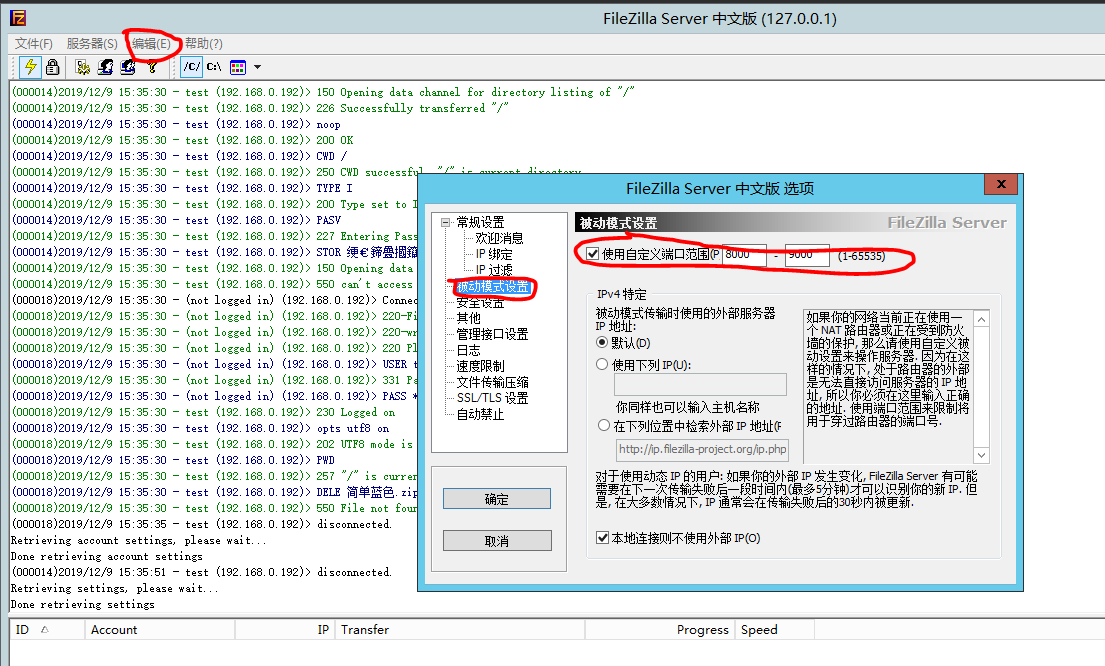Open the 服务器(S) menu
Viewport: 1105px width, 666px height.
[x=92, y=44]
